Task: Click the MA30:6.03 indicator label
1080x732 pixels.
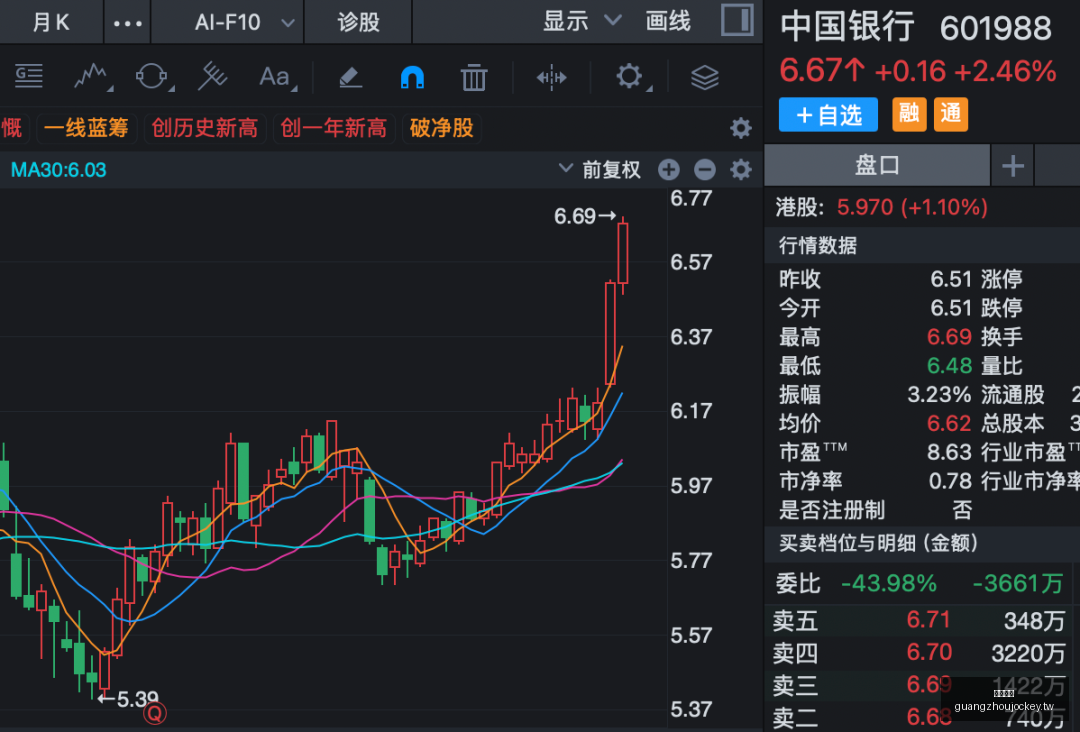Action: coord(59,170)
